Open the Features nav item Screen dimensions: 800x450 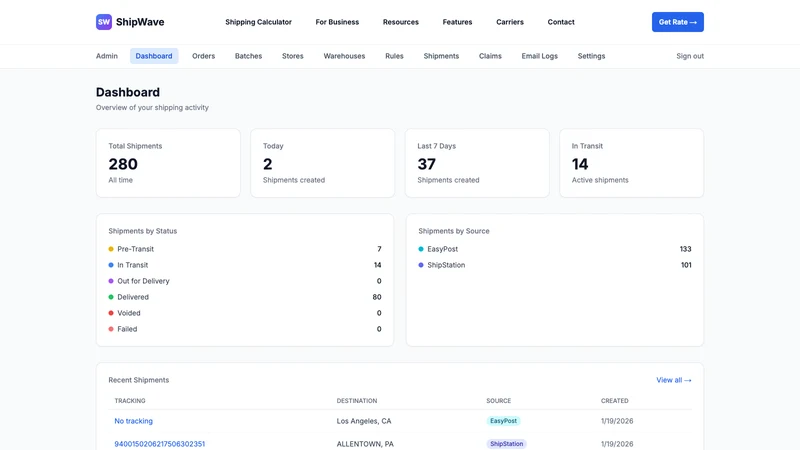457,22
